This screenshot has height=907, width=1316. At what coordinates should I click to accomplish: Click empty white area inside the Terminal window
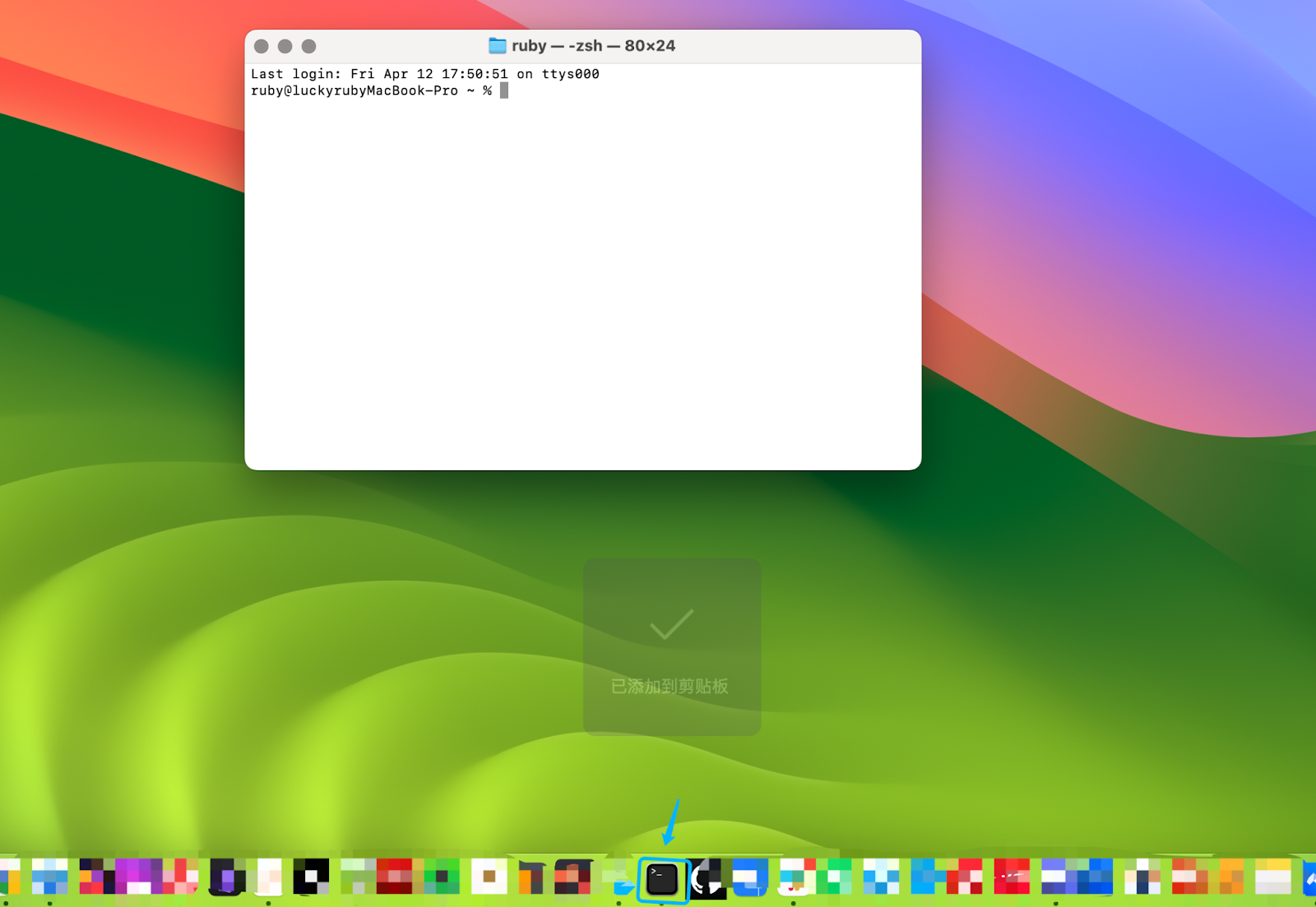(x=582, y=288)
